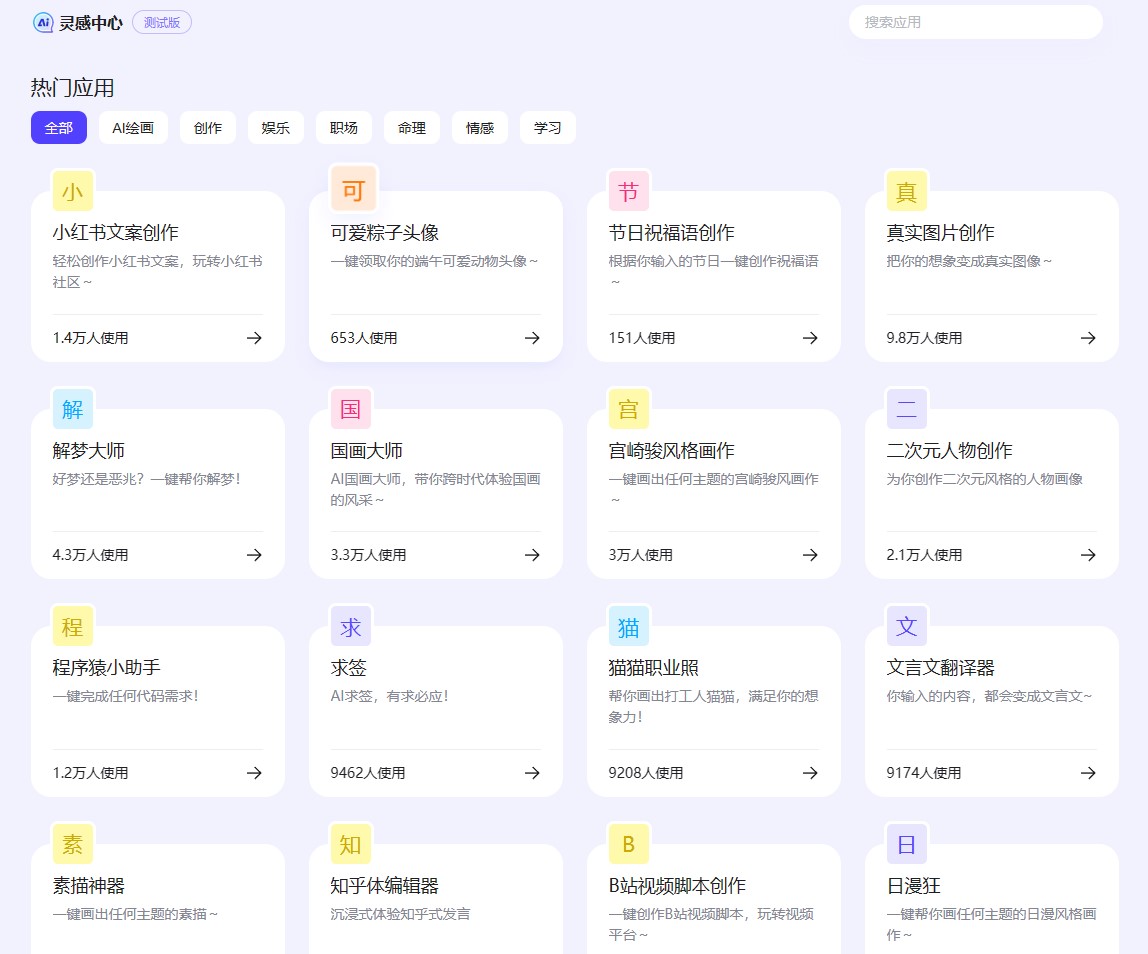1148x954 pixels.
Task: Click the orange 可 icon for 可爱粽子头像
Action: point(353,190)
